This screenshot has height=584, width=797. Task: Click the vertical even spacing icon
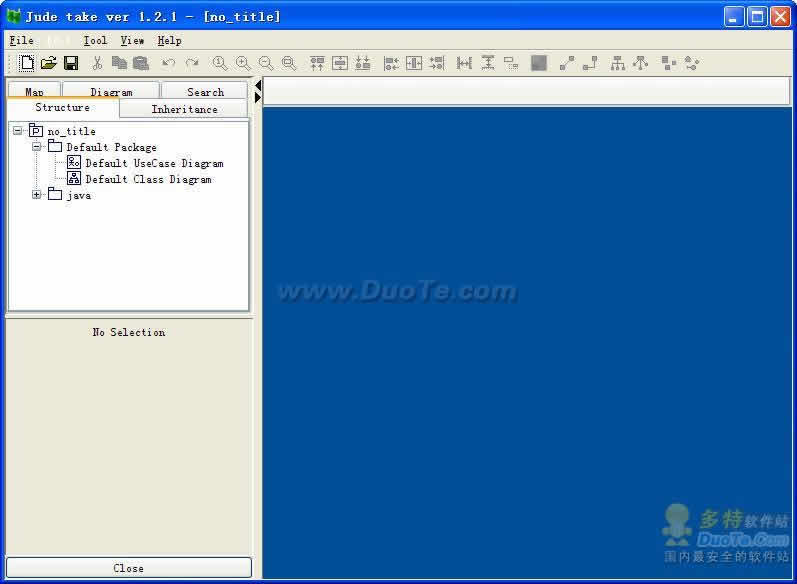point(488,63)
